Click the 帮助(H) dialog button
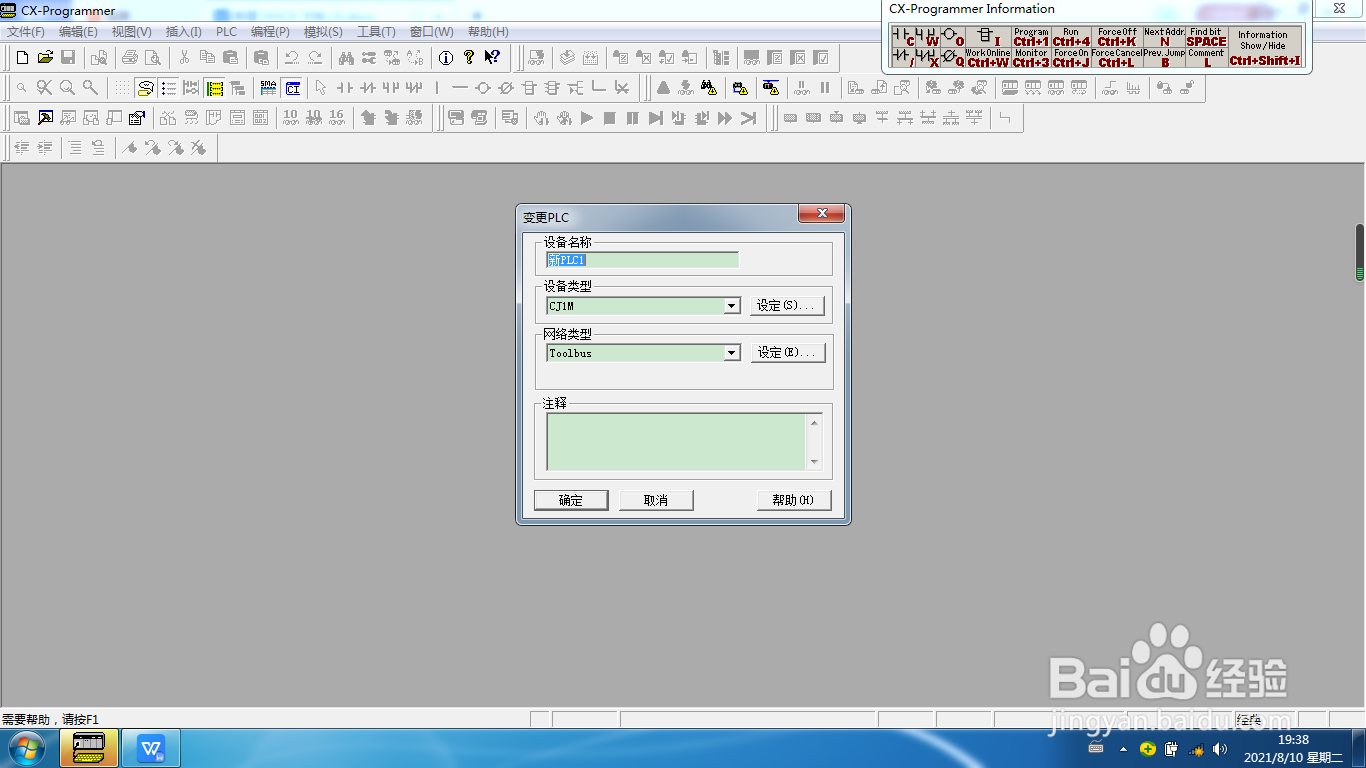 point(794,500)
